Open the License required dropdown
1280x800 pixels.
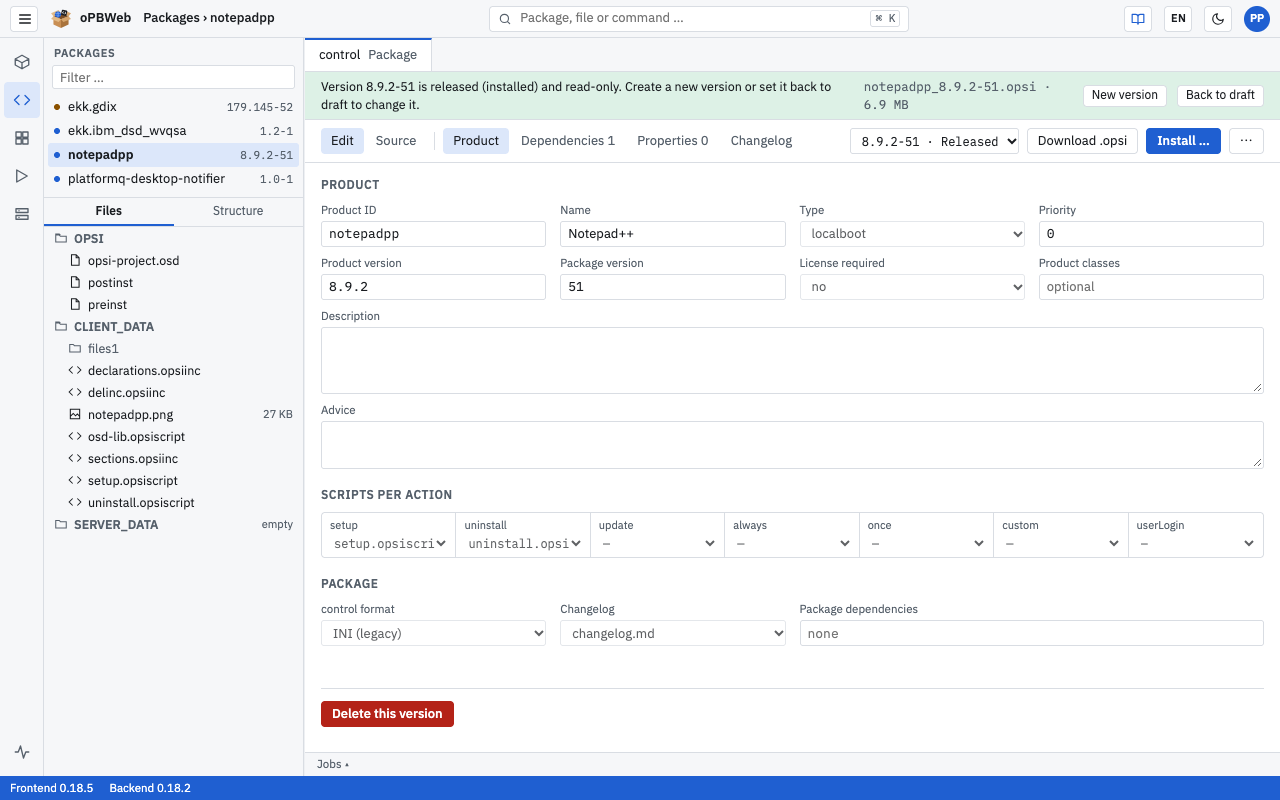(x=912, y=287)
